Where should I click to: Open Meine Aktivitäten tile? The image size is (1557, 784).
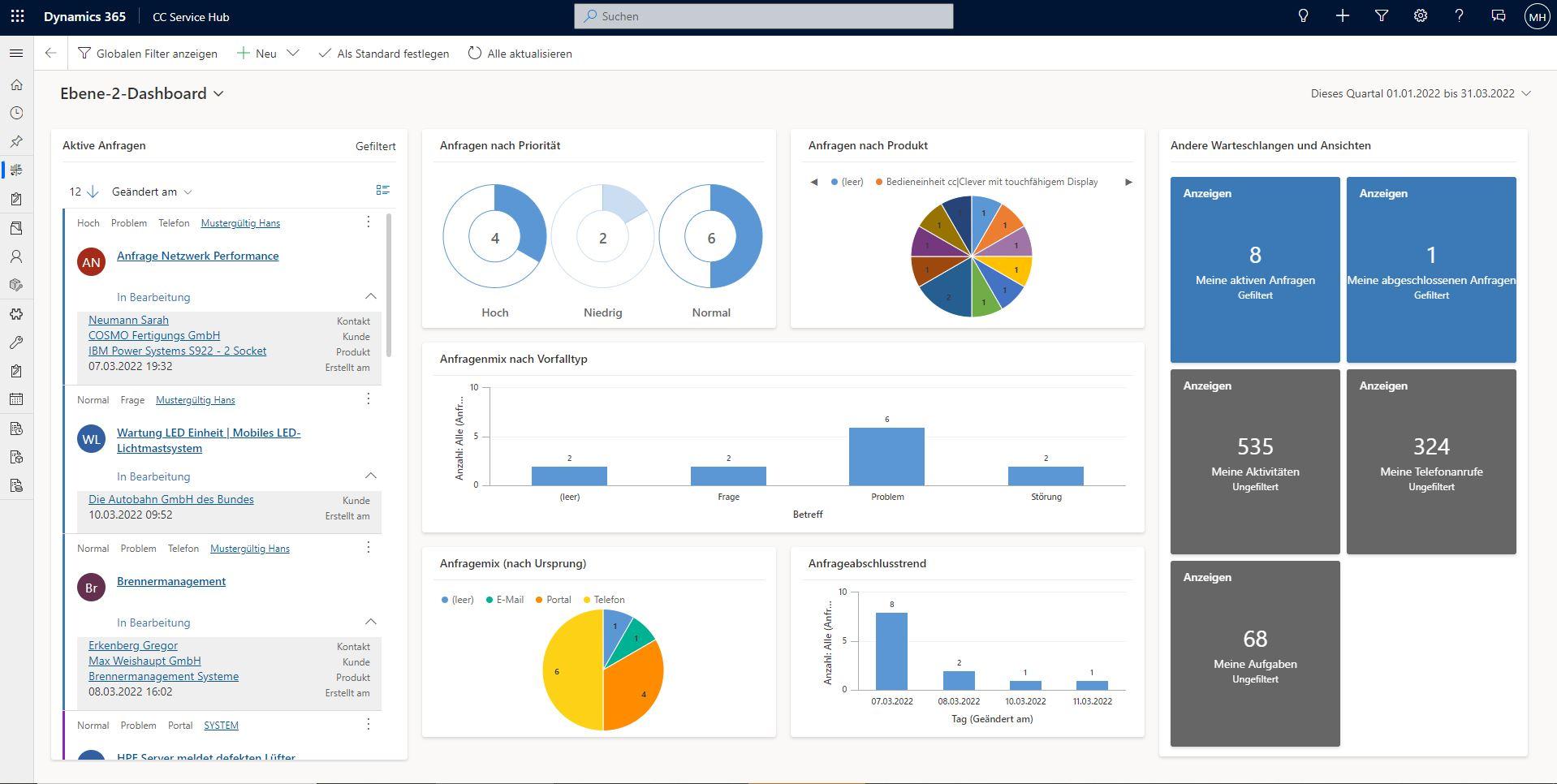point(1255,462)
